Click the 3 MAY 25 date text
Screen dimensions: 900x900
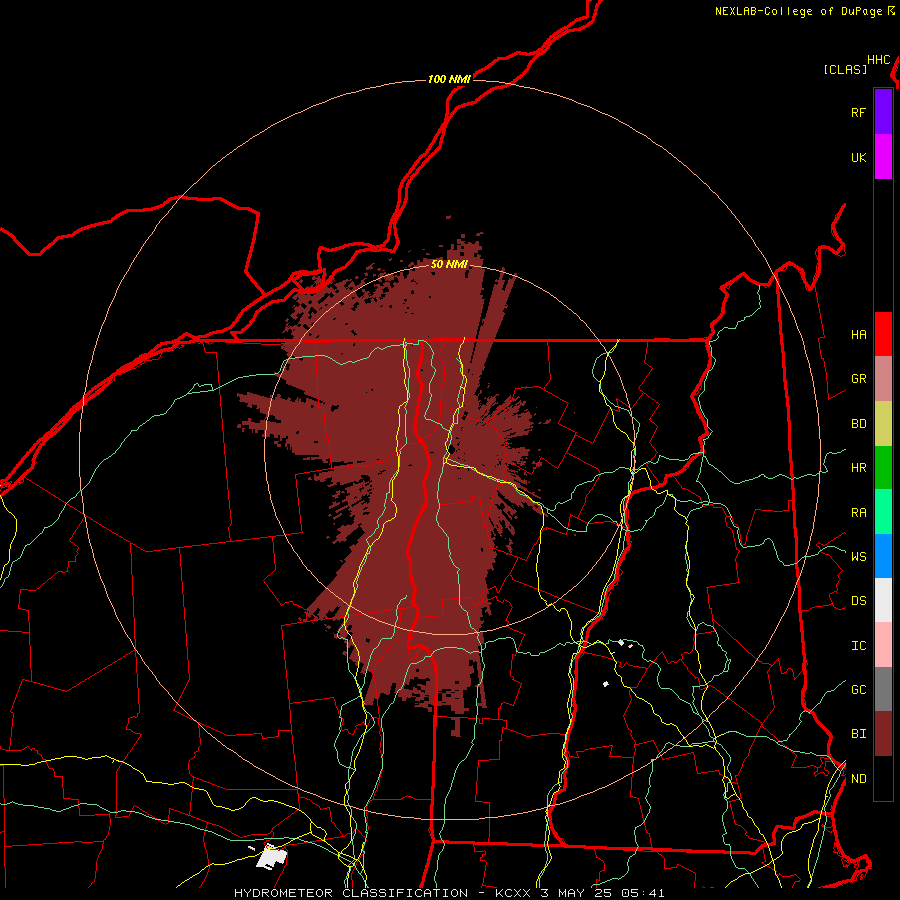pyautogui.click(x=577, y=893)
